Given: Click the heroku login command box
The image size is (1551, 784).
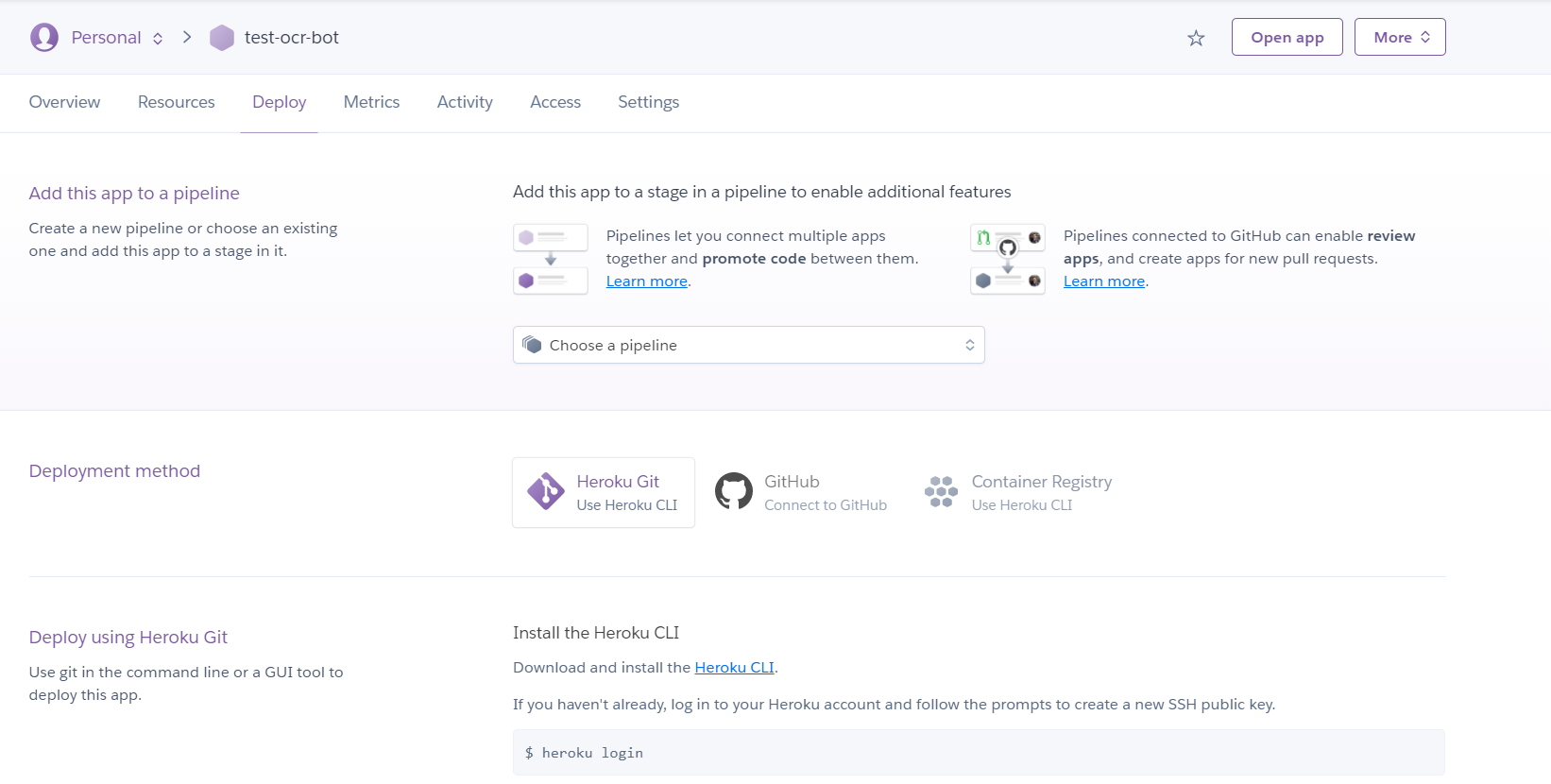Looking at the screenshot, I should point(979,753).
